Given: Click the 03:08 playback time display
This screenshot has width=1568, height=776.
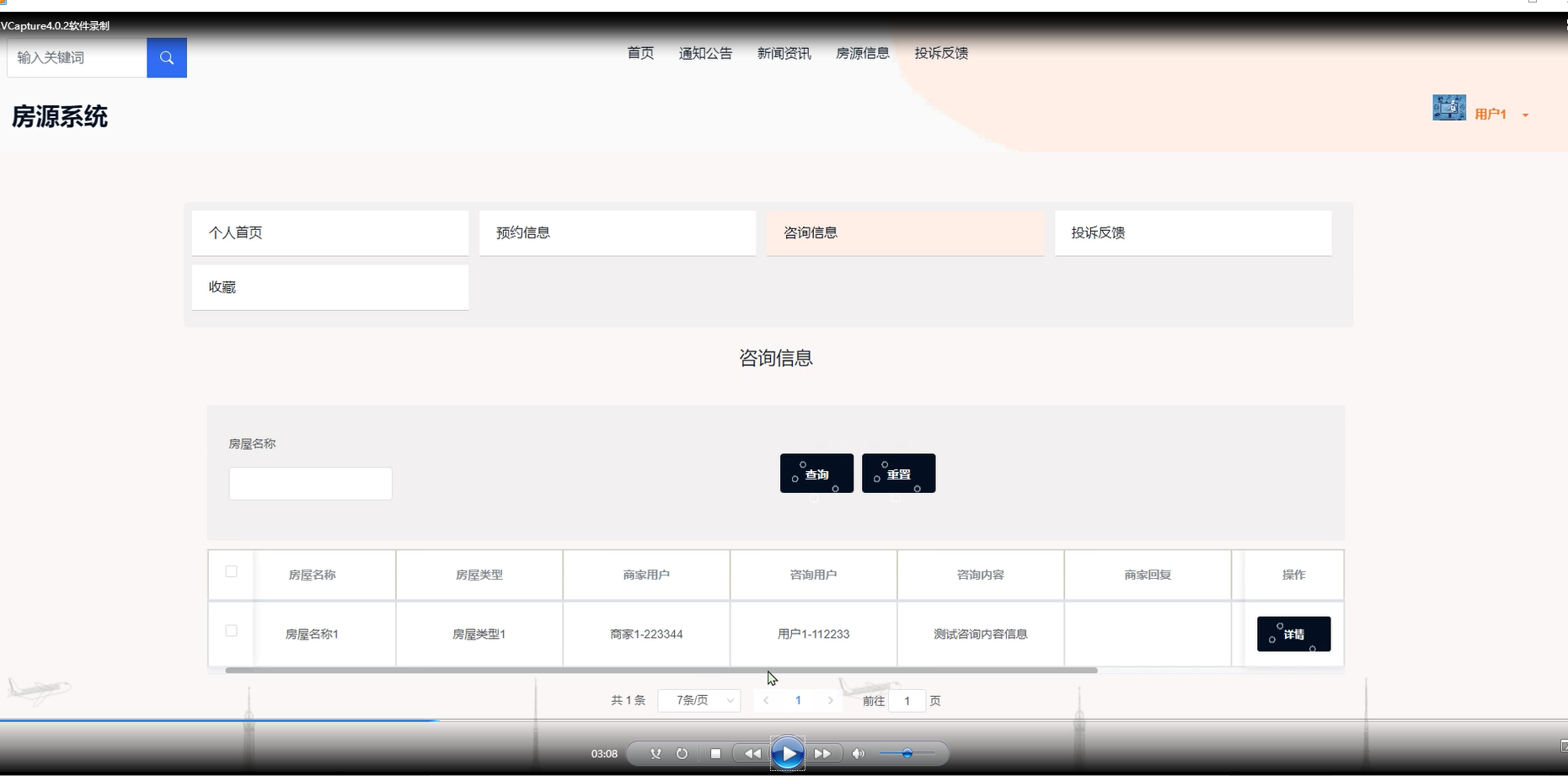Looking at the screenshot, I should (604, 754).
